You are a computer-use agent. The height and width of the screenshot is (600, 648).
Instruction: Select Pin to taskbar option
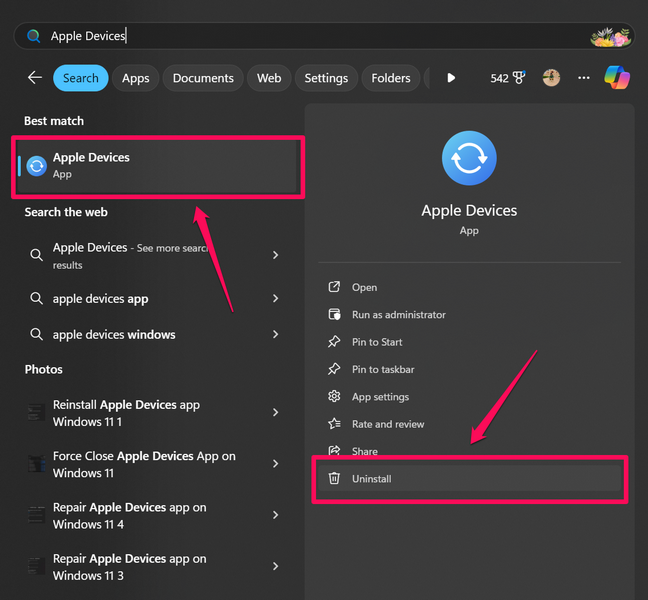383,370
